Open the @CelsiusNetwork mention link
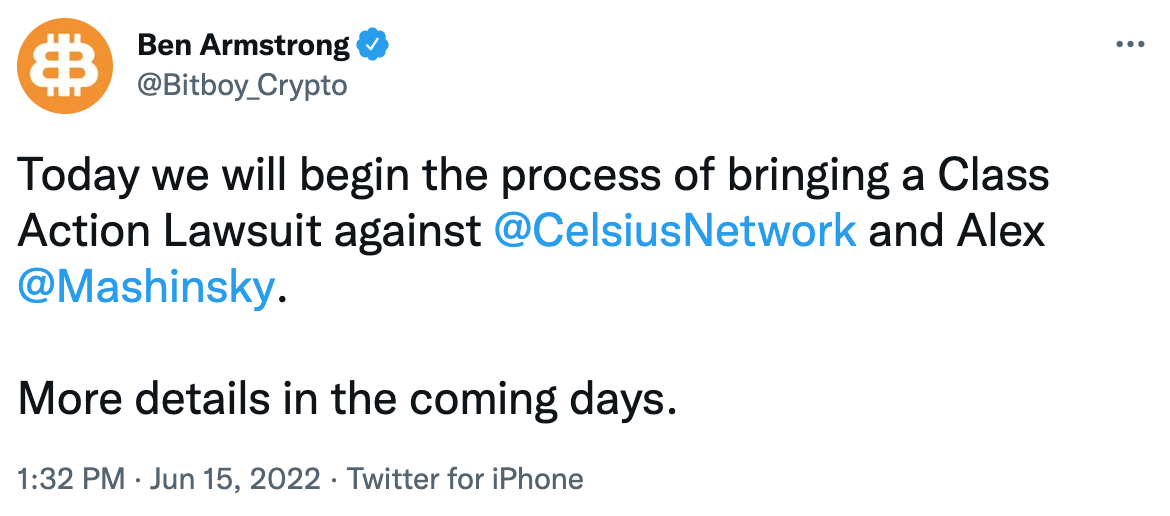Image resolution: width=1170 pixels, height=516 pixels. [x=676, y=231]
